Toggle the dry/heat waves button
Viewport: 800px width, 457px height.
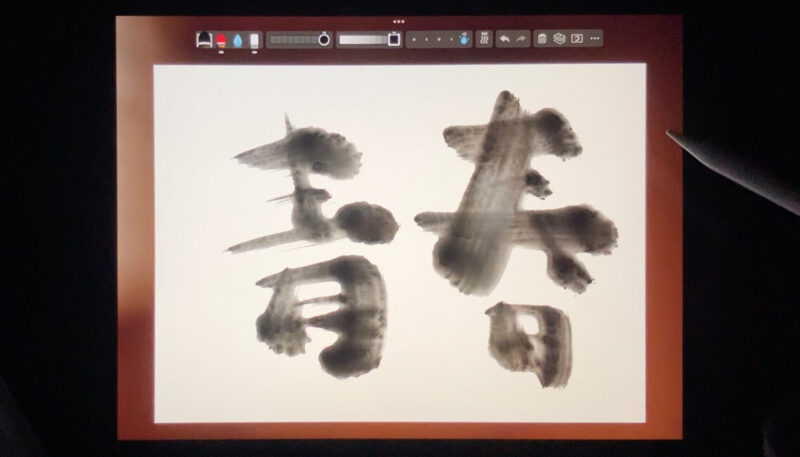coord(484,39)
